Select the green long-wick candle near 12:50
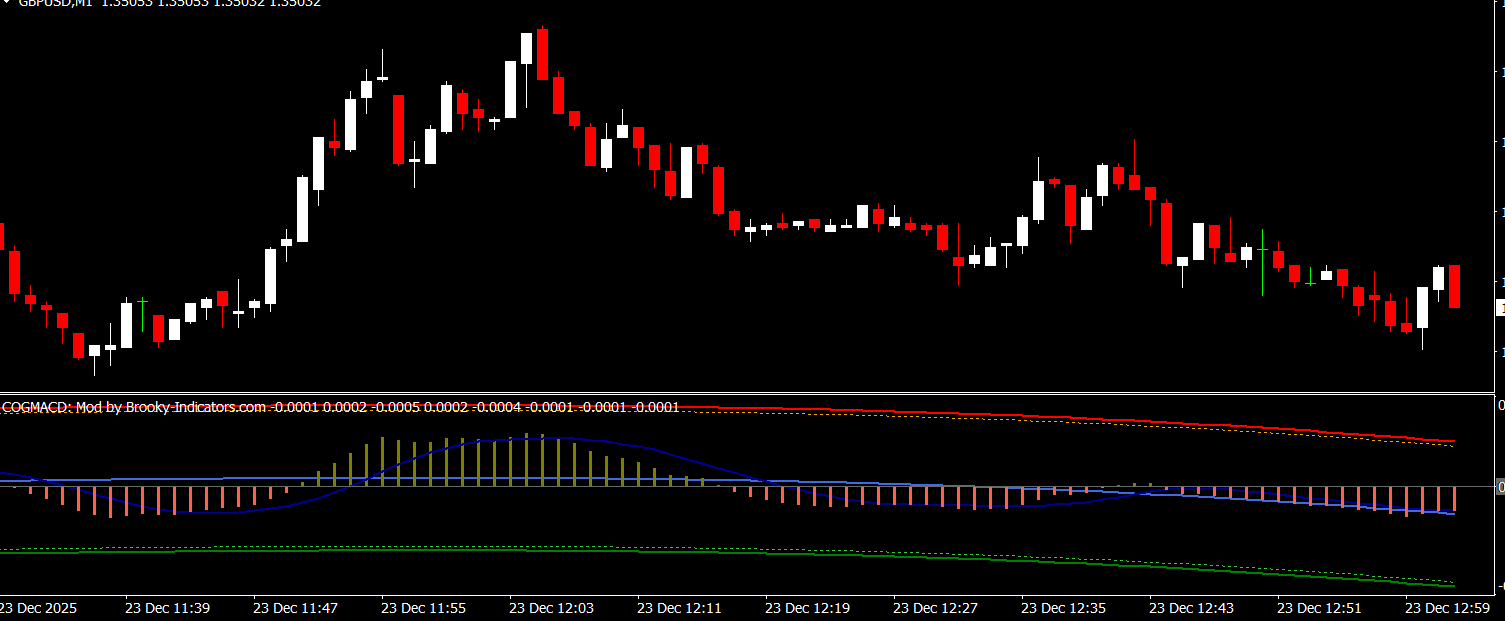The height and width of the screenshot is (621, 1505). (1262, 262)
